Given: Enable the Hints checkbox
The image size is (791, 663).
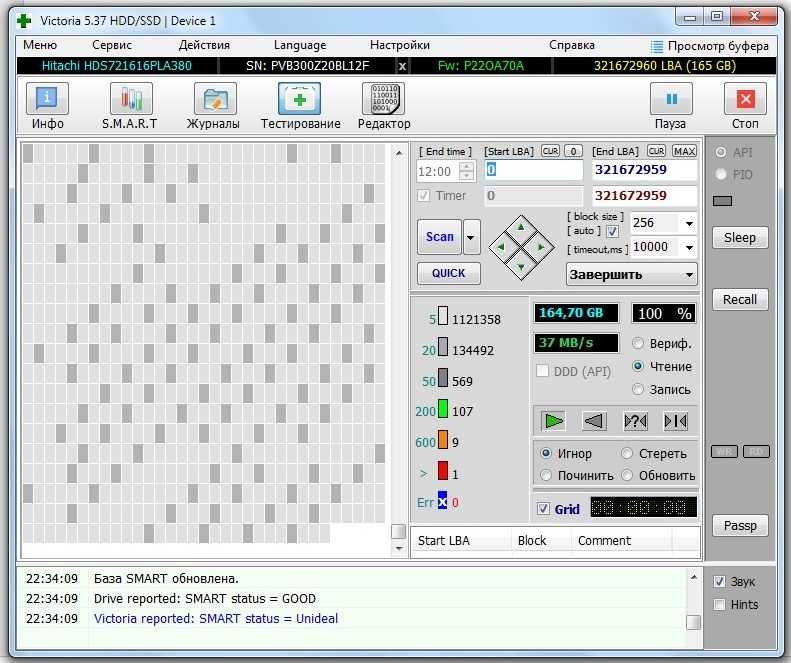Looking at the screenshot, I should (719, 604).
